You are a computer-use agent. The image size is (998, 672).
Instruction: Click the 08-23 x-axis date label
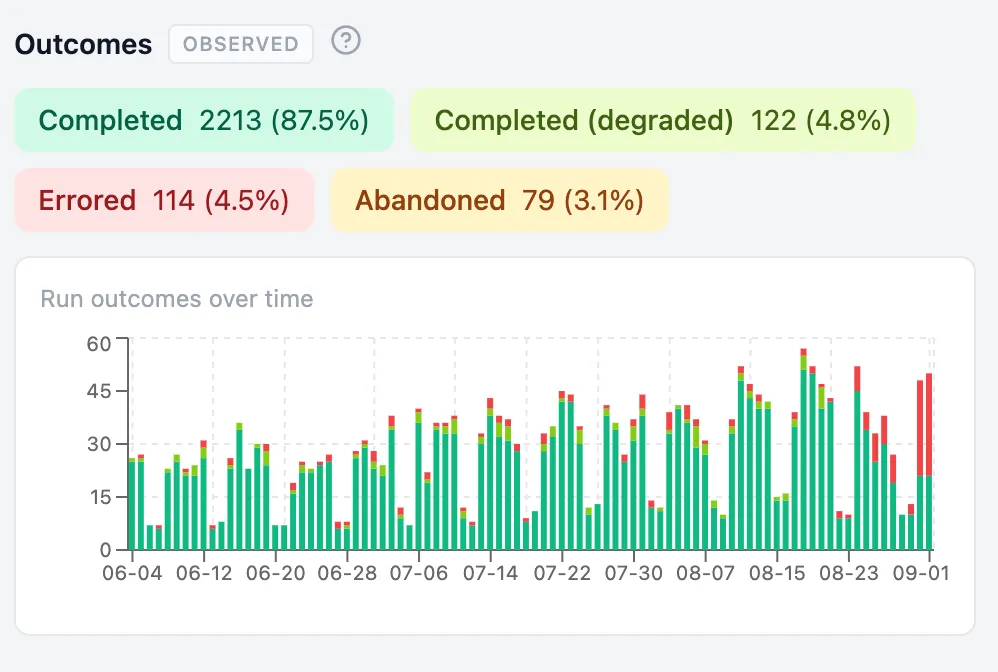849,573
